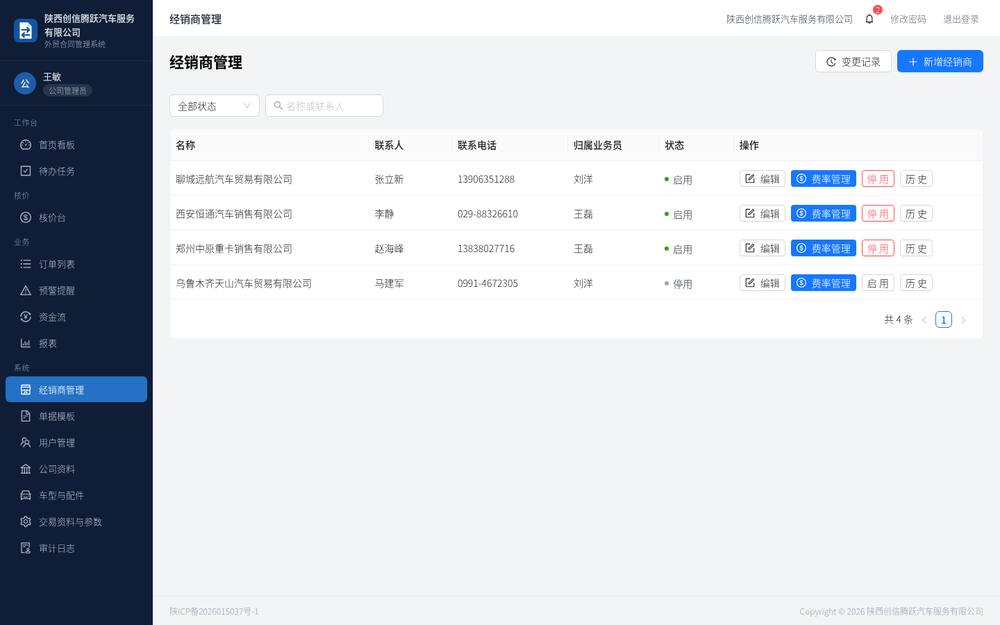Click the 交易资料与参数 gear icon

click(x=26, y=522)
